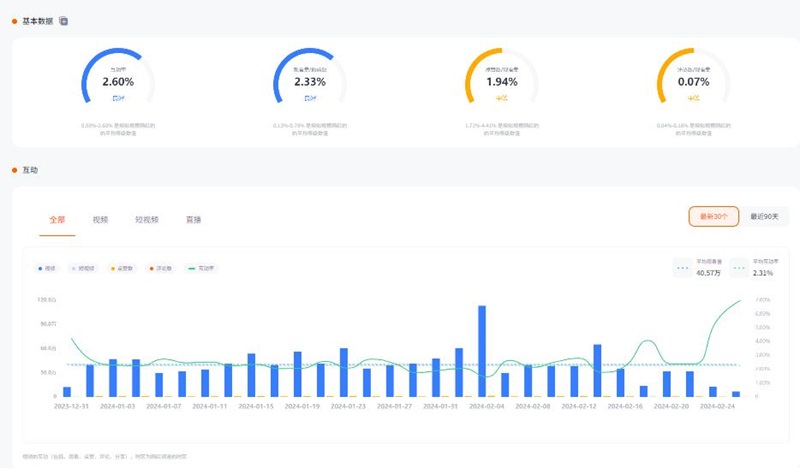Toggle the blue 视频 legend series
Viewport: 800px width, 468px height.
pos(47,268)
